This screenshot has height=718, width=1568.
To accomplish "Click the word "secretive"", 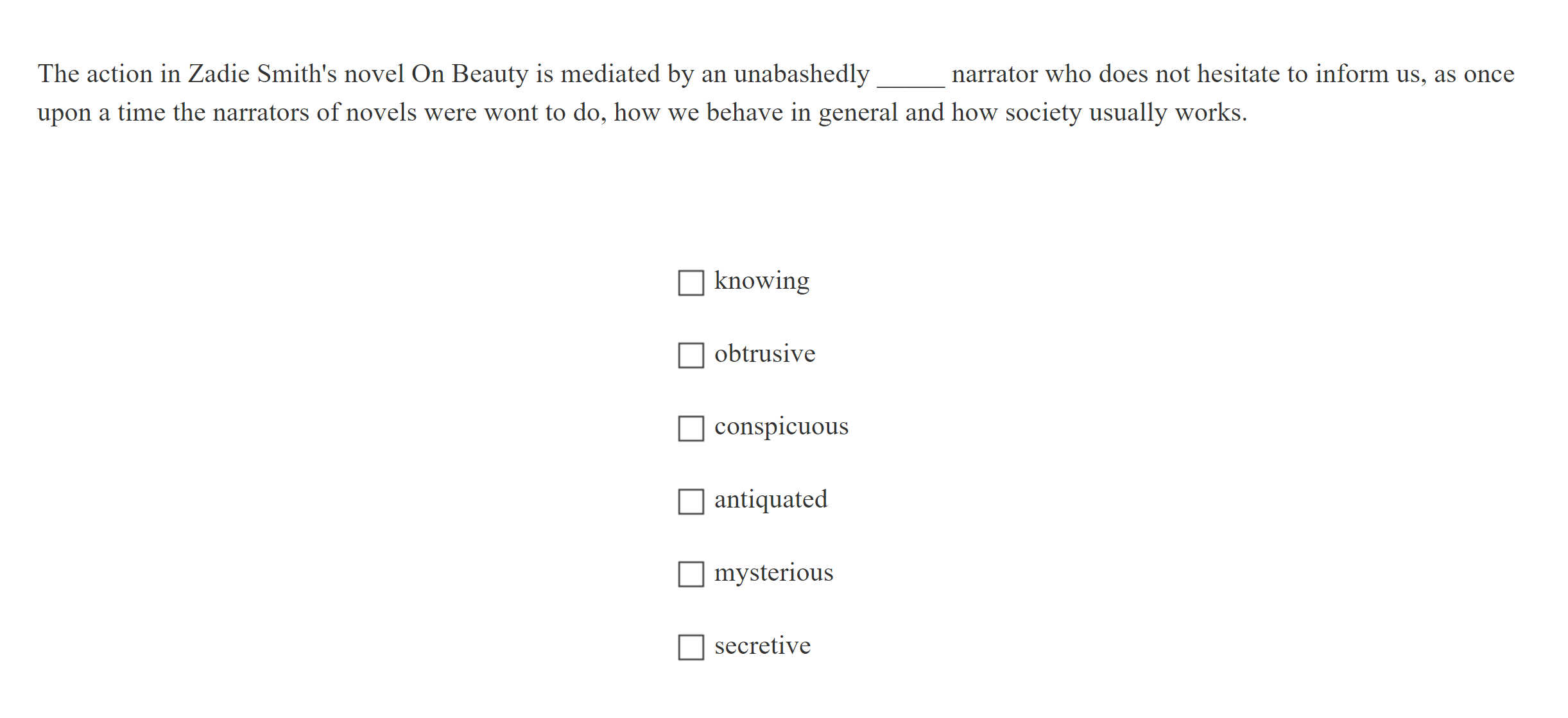I will [x=762, y=646].
